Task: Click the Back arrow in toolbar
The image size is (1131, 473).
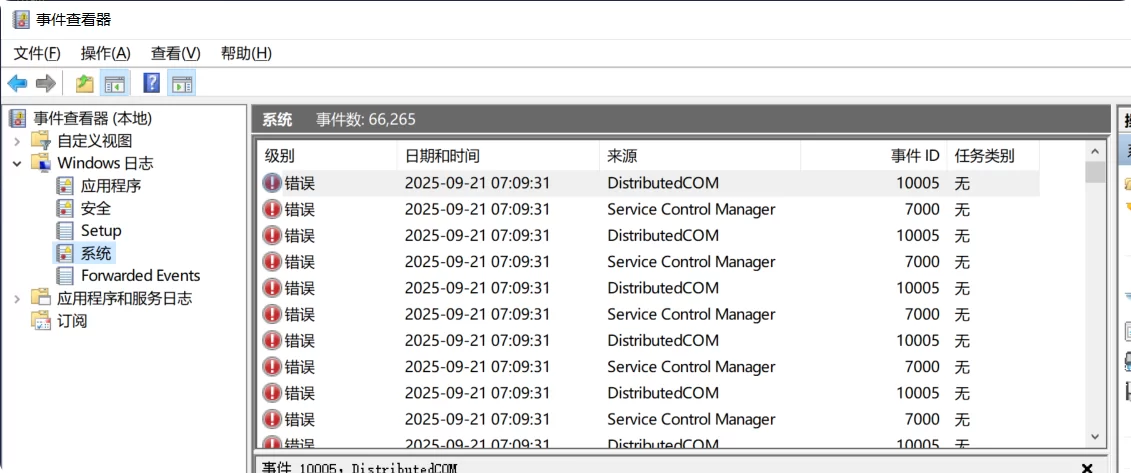Action: coord(17,83)
